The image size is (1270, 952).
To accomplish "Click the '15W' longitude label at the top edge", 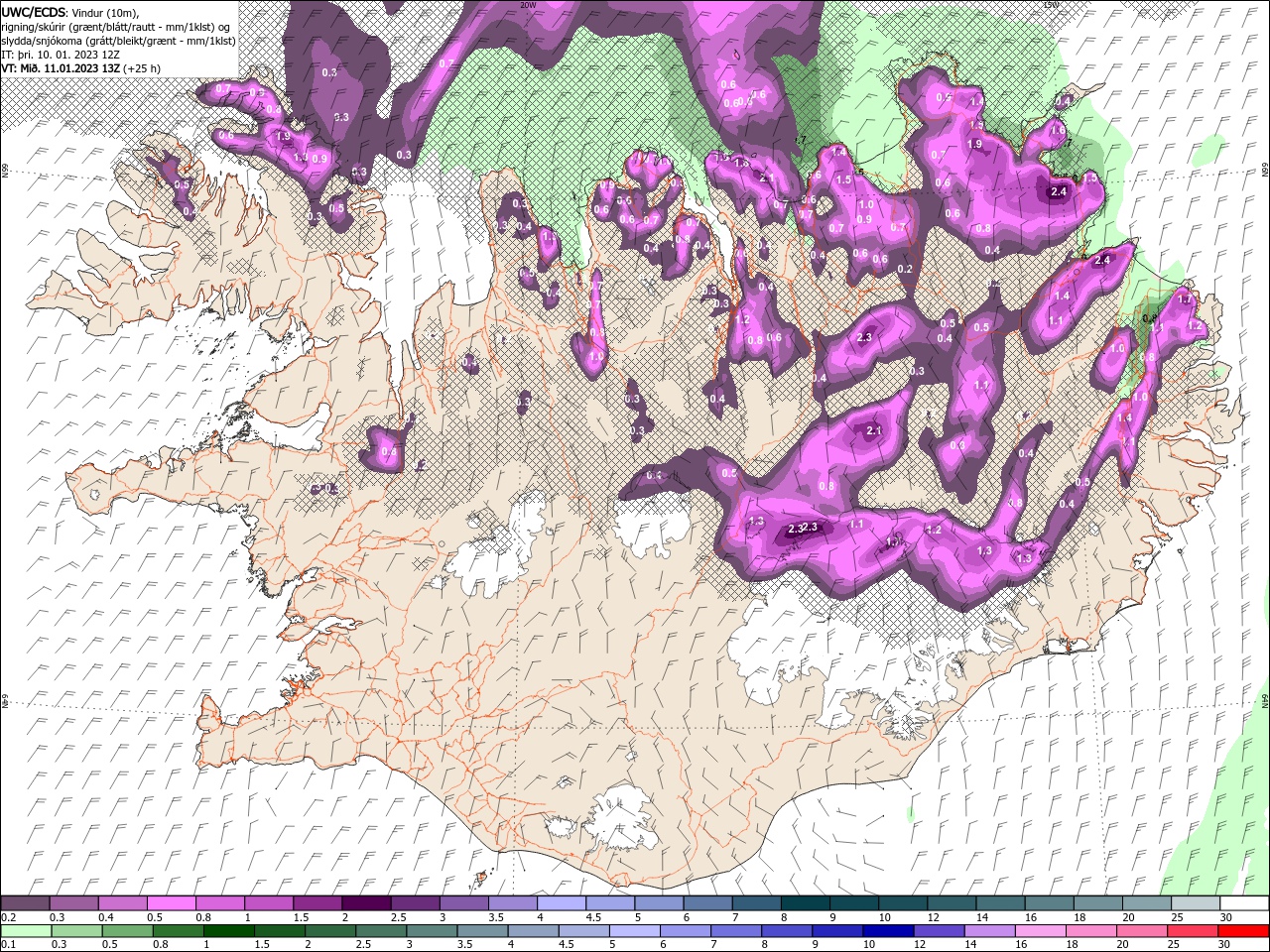I will (x=1051, y=5).
